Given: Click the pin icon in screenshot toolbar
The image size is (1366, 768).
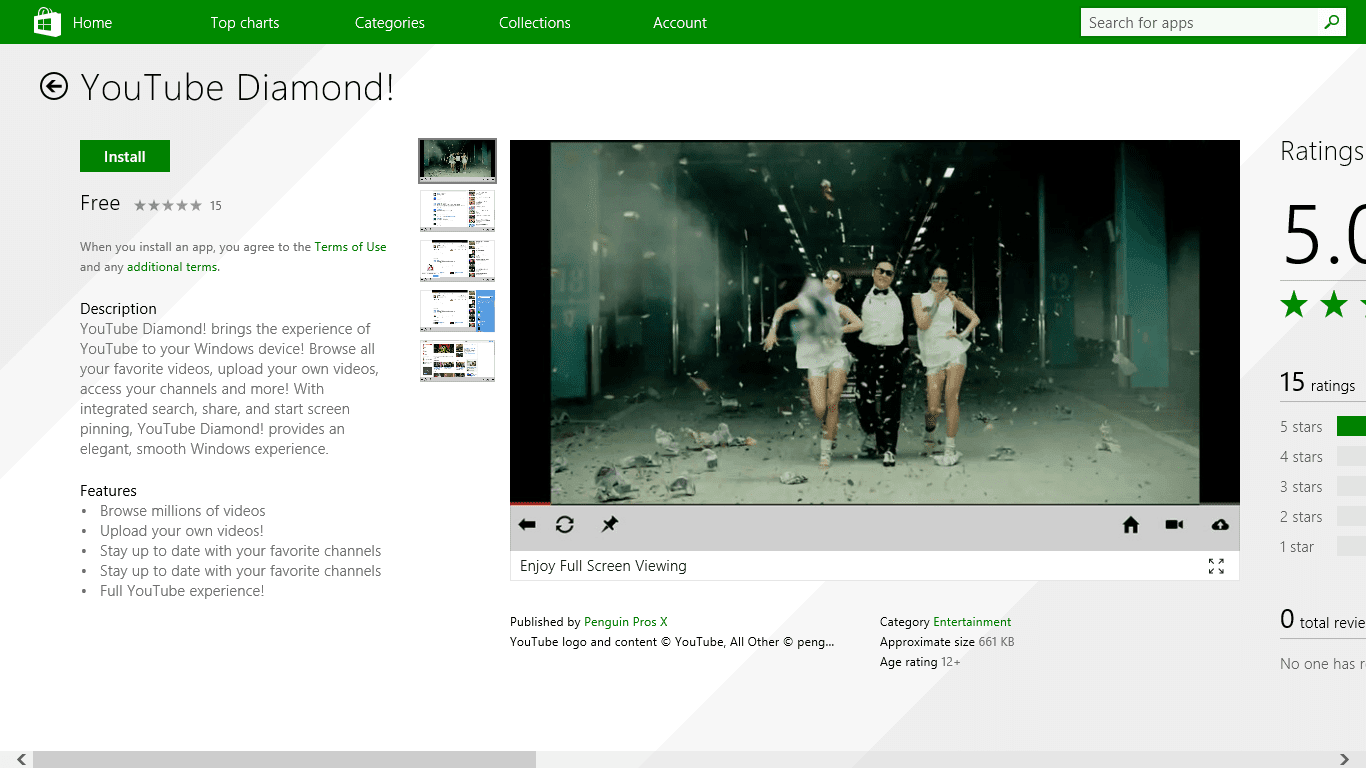Looking at the screenshot, I should pos(609,525).
